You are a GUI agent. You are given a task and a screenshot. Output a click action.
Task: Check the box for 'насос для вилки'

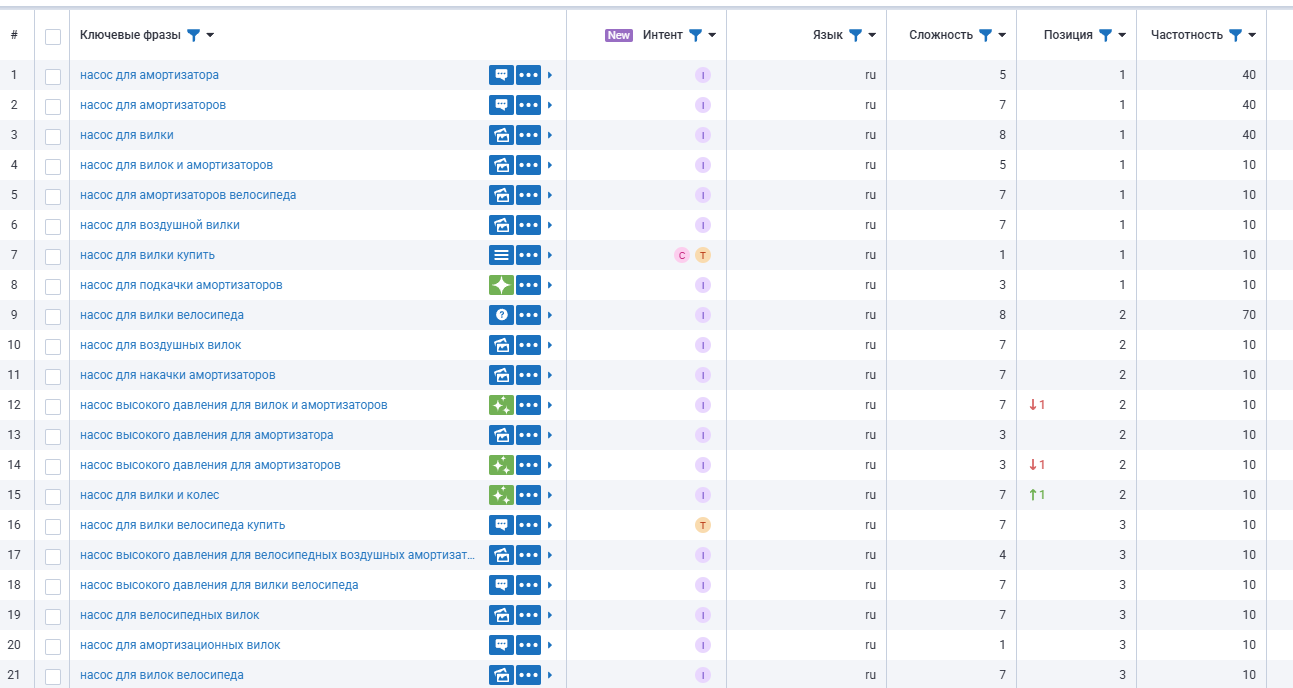(53, 136)
